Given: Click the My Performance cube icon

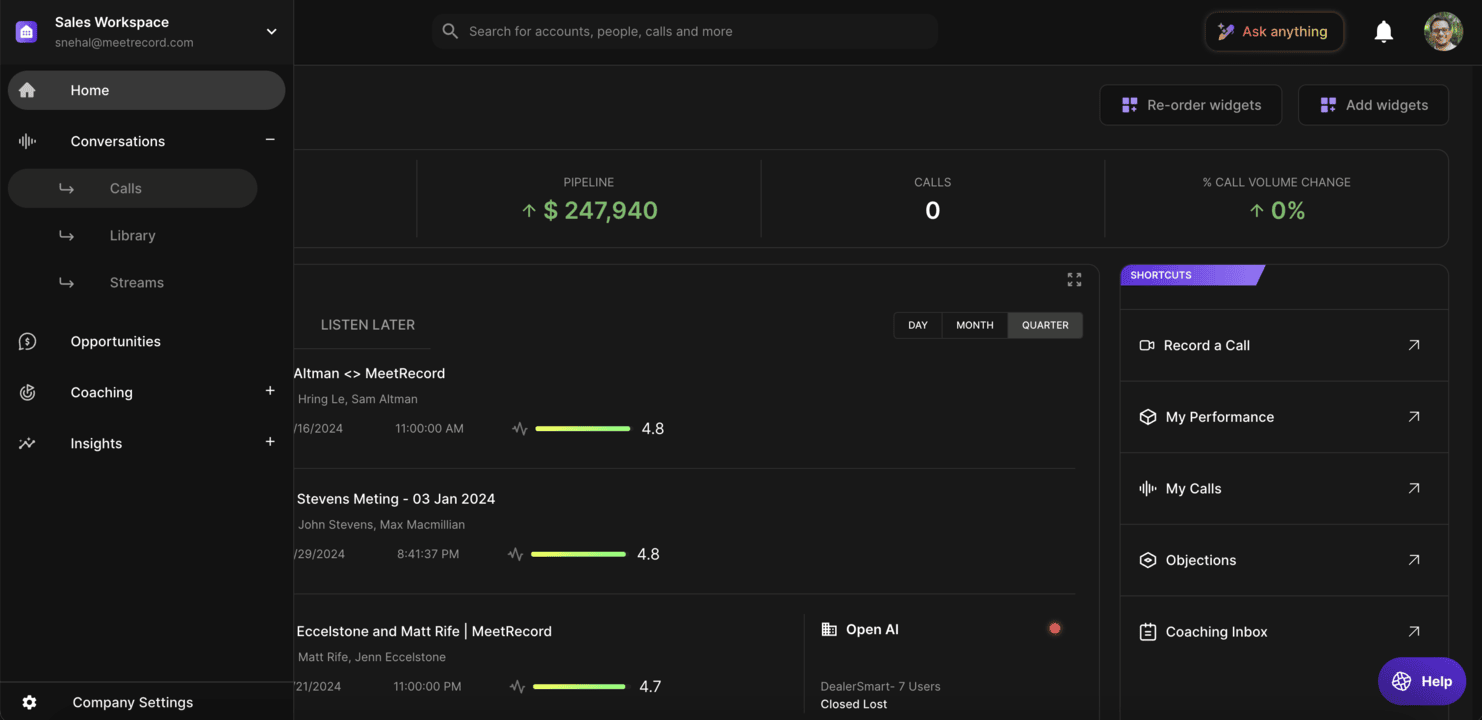Looking at the screenshot, I should (1147, 417).
